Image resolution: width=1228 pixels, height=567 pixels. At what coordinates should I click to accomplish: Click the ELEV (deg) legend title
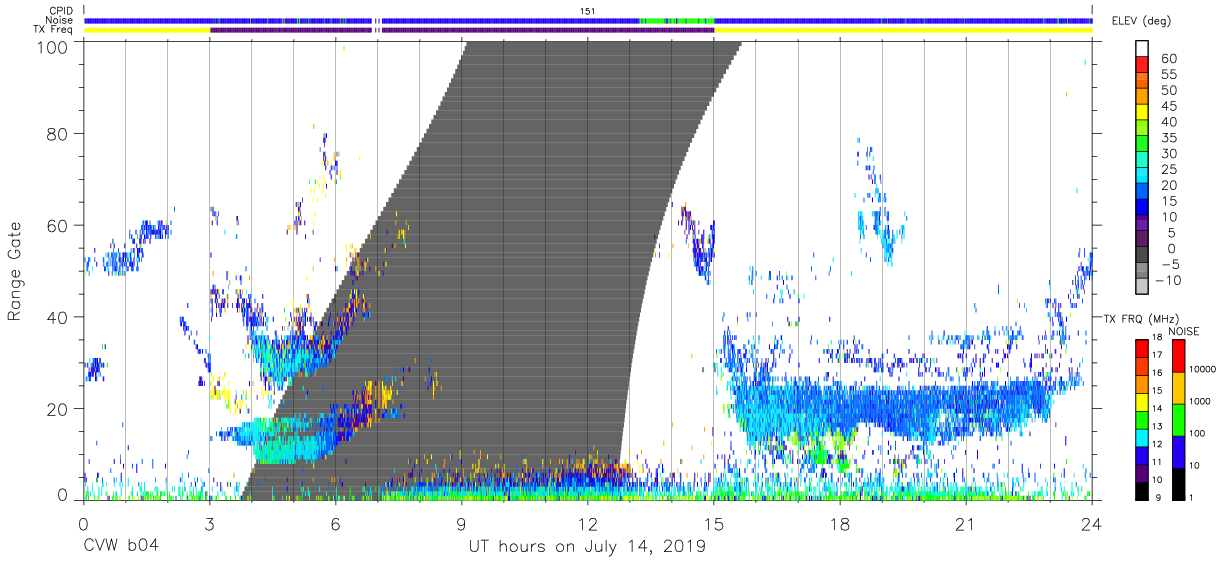(1142, 20)
